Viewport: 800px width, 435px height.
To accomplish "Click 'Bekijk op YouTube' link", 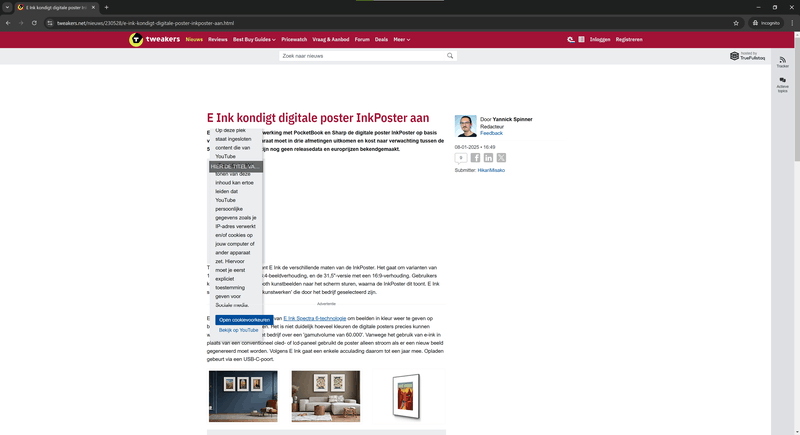I will 238,330.
